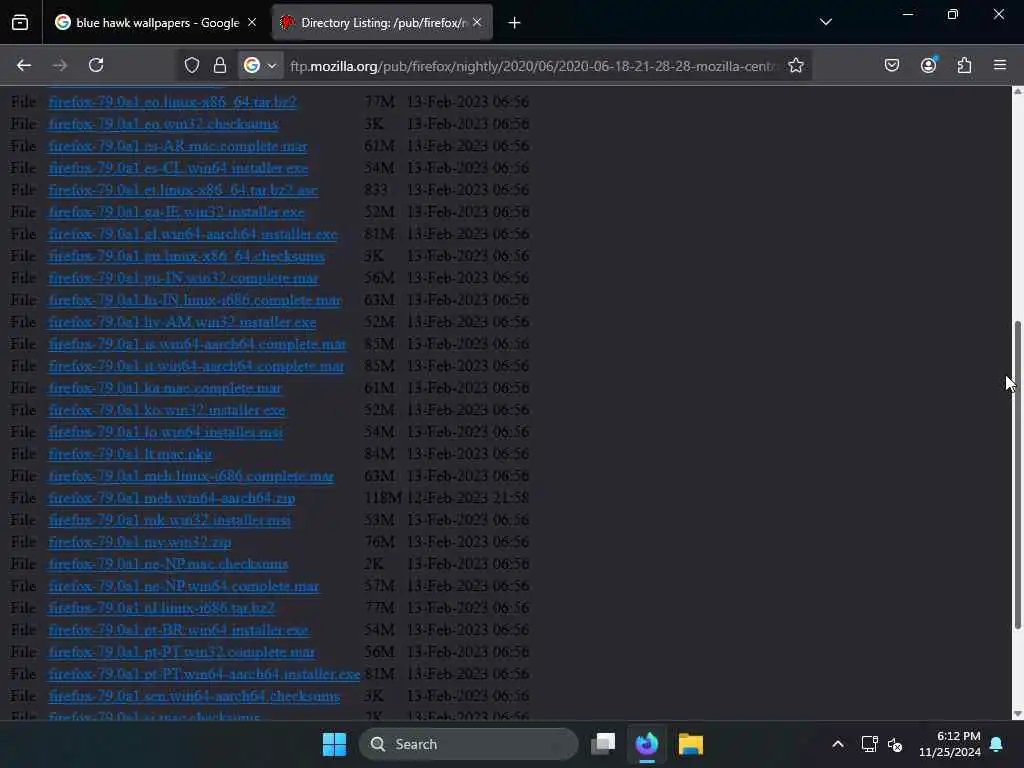The height and width of the screenshot is (768, 1024).
Task: Download mk win32 installer msi
Action: (x=170, y=520)
